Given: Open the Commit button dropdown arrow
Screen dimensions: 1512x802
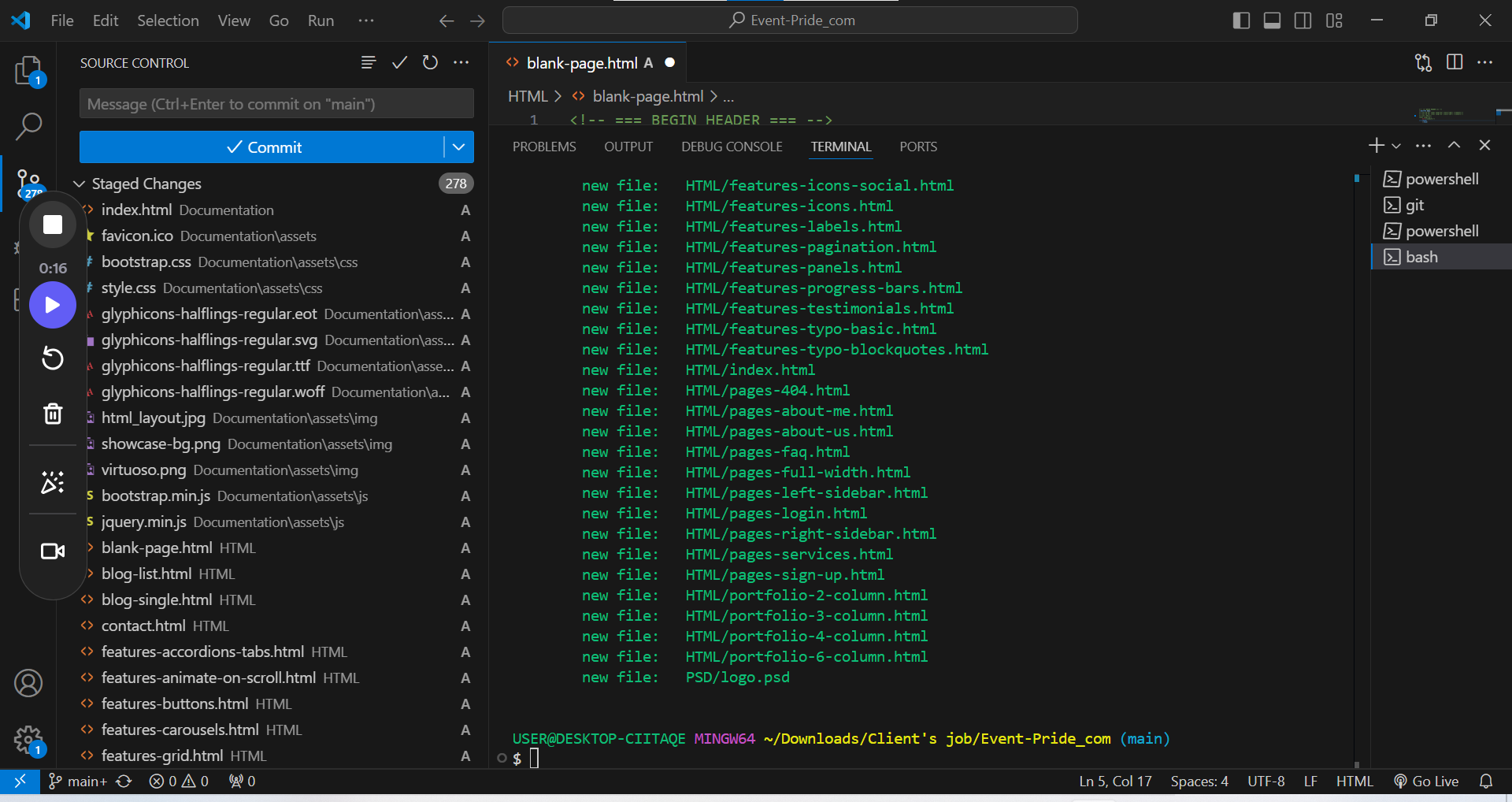Looking at the screenshot, I should pos(458,147).
